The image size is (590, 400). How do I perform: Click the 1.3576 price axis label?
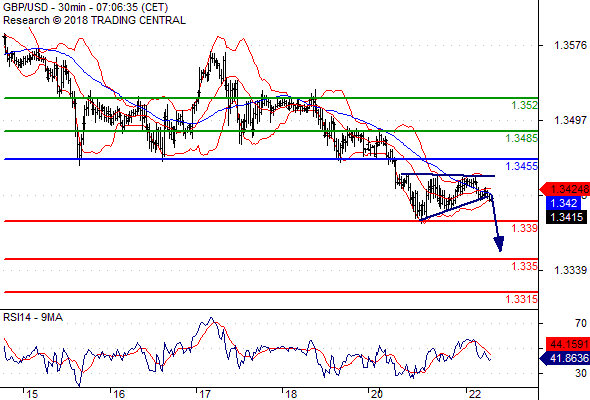pyautogui.click(x=570, y=46)
